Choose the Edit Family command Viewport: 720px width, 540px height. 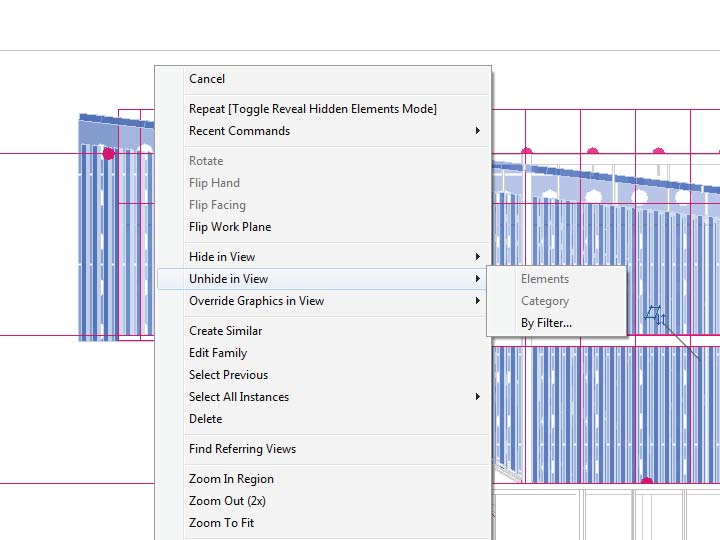coord(218,353)
